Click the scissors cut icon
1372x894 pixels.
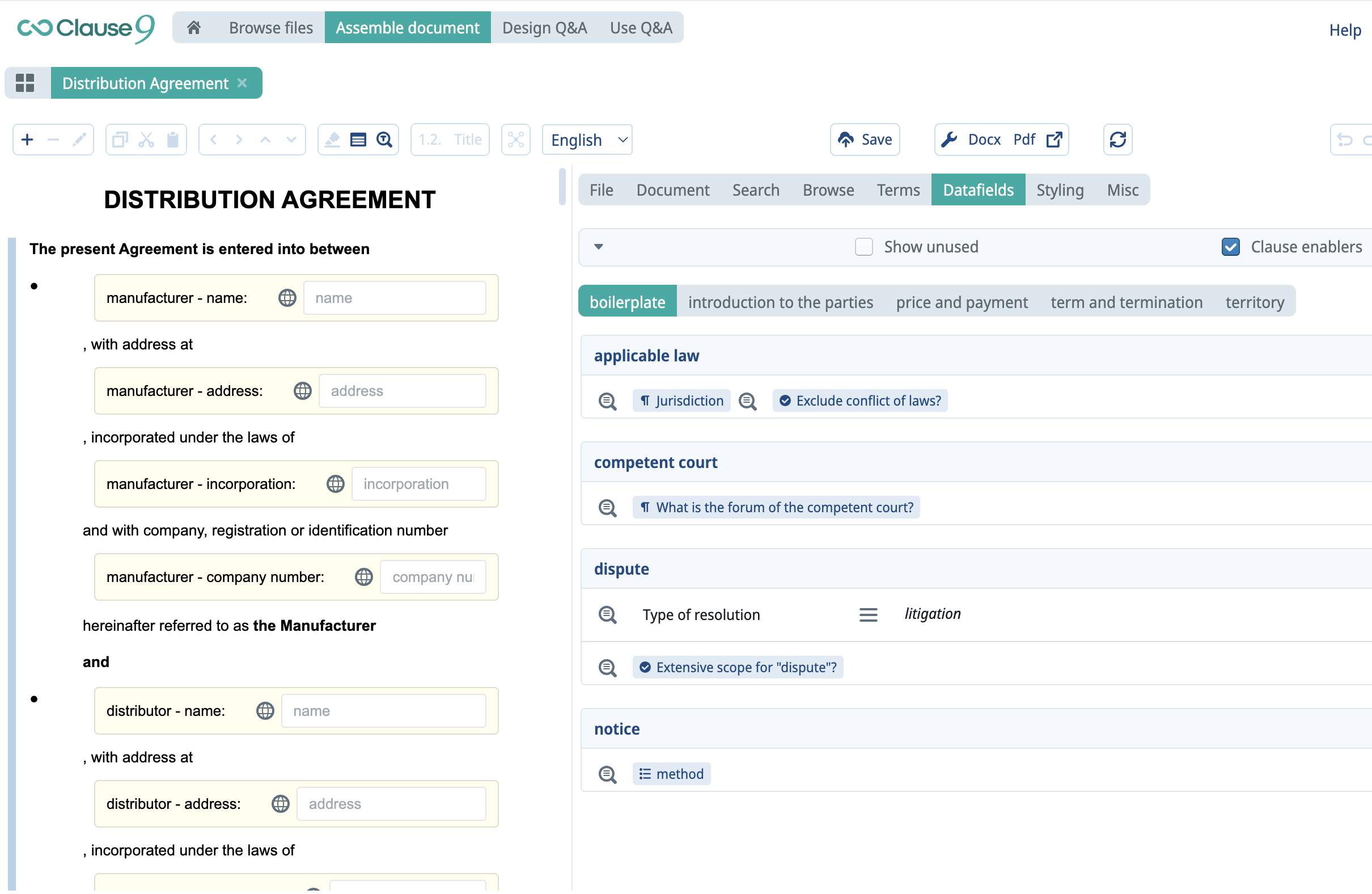coord(146,140)
